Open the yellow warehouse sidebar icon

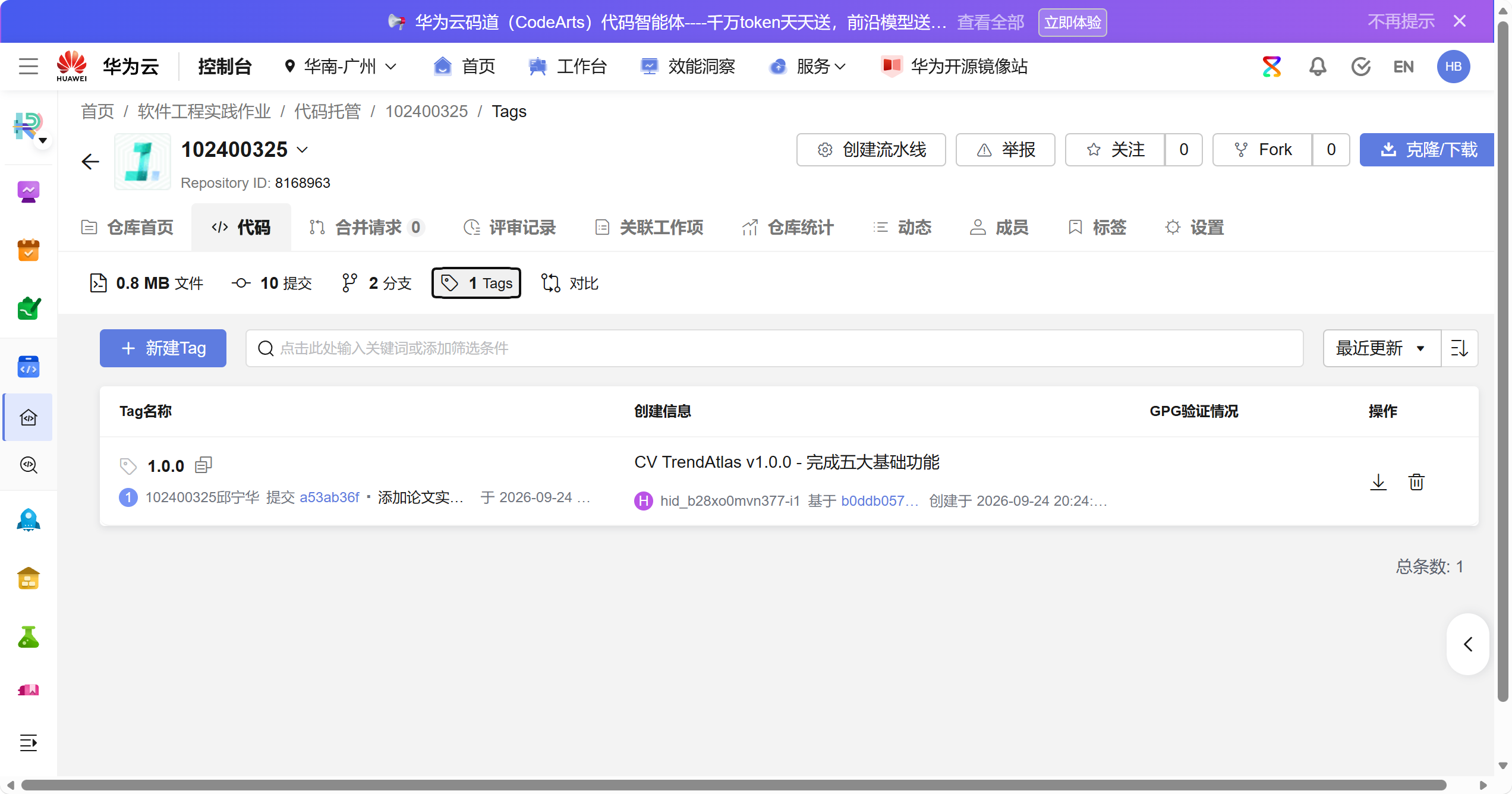click(29, 578)
